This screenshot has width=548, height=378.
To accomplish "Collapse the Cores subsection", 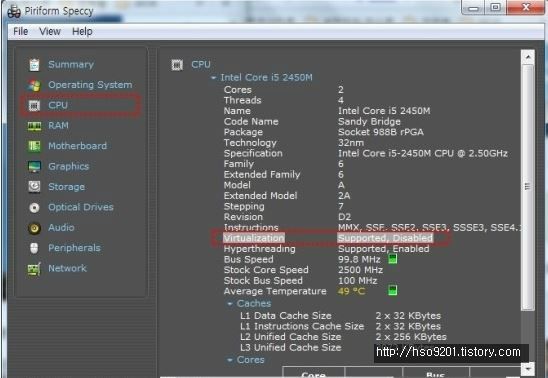I will click(x=230, y=360).
